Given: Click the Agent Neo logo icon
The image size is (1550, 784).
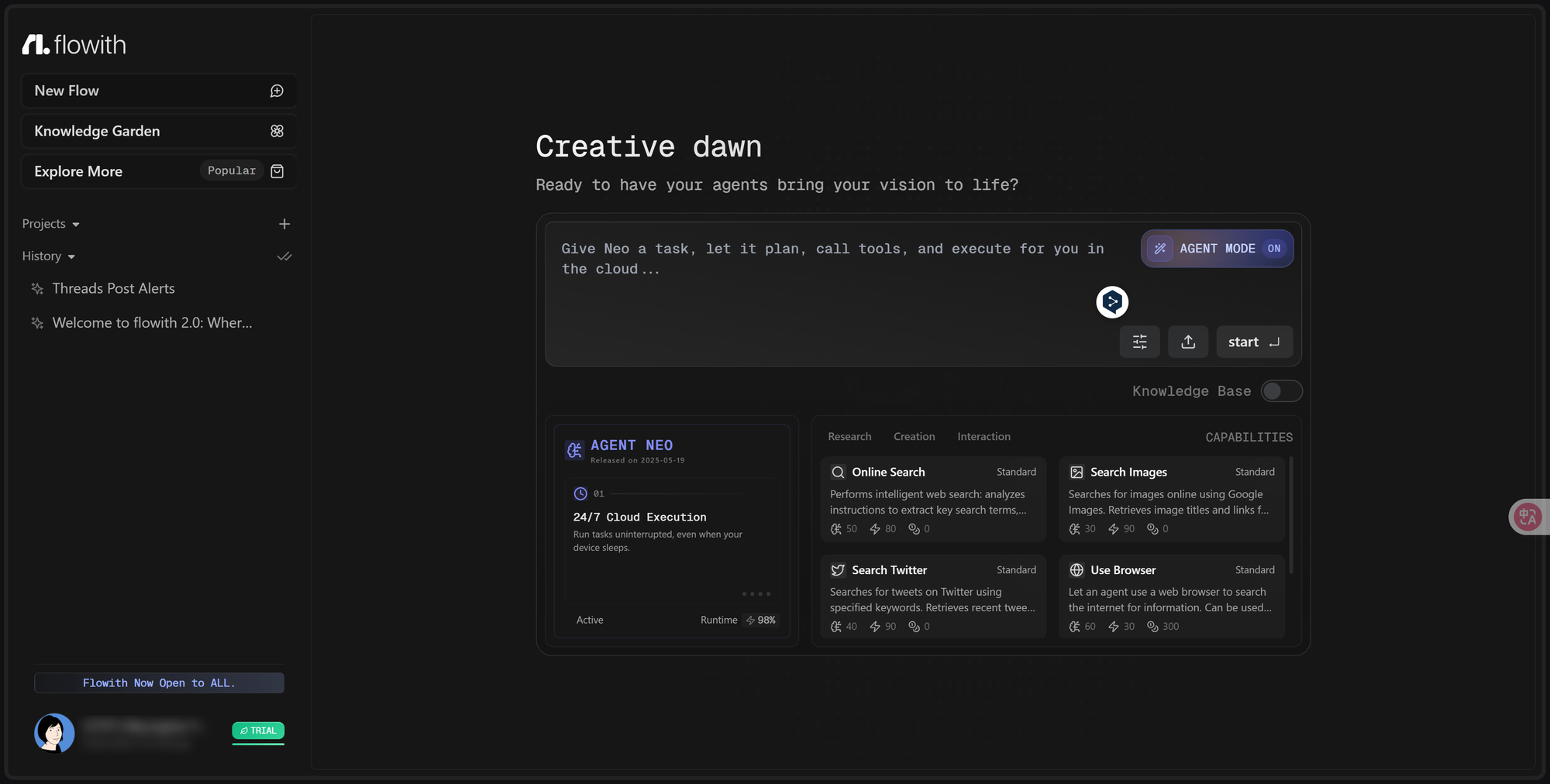Looking at the screenshot, I should point(574,450).
